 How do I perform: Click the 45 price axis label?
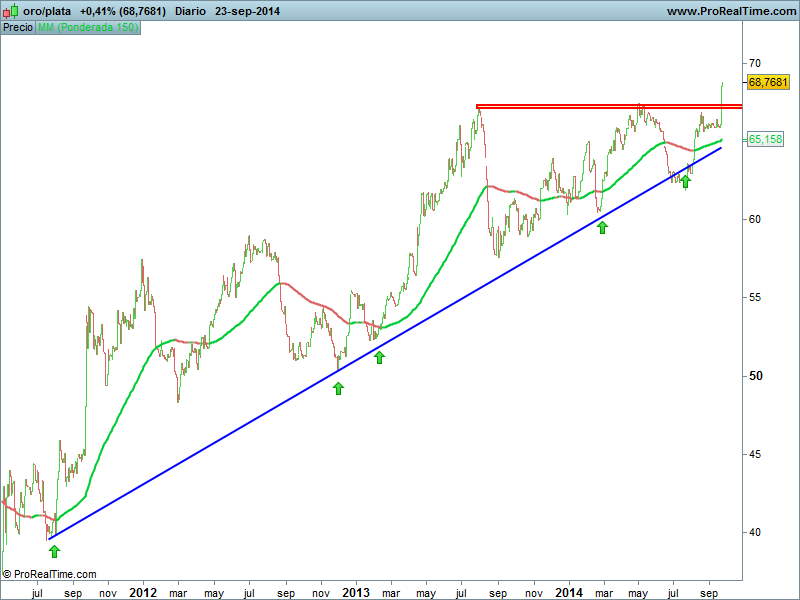(x=755, y=454)
